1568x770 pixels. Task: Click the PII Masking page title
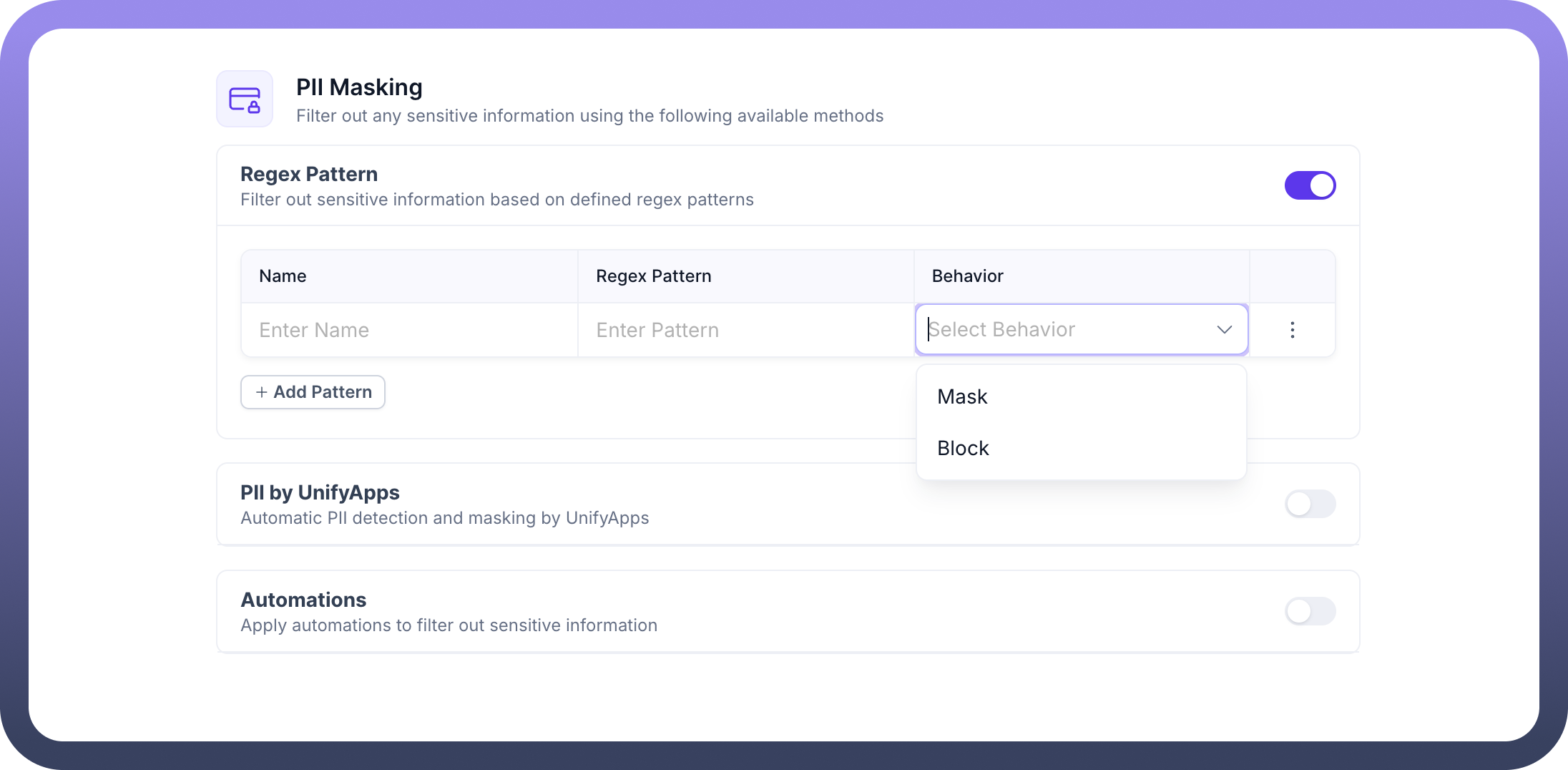[359, 87]
